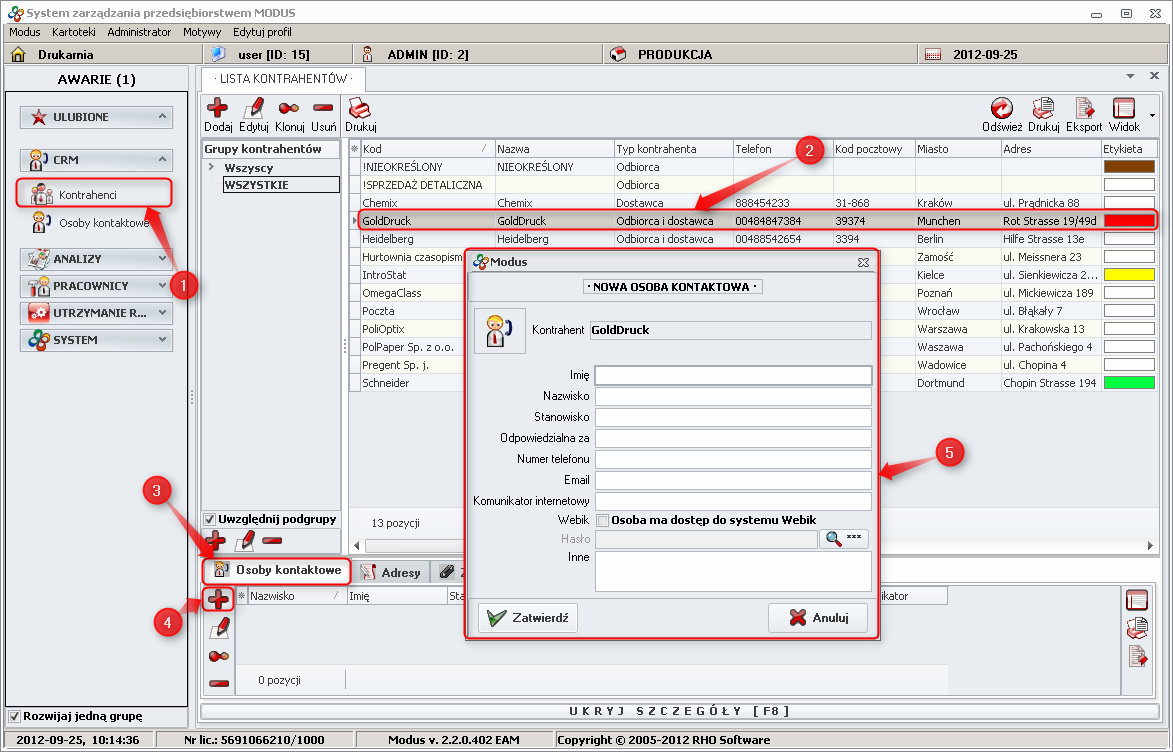Click the password lookup magnifier icon
1173x752 pixels.
click(x=843, y=539)
